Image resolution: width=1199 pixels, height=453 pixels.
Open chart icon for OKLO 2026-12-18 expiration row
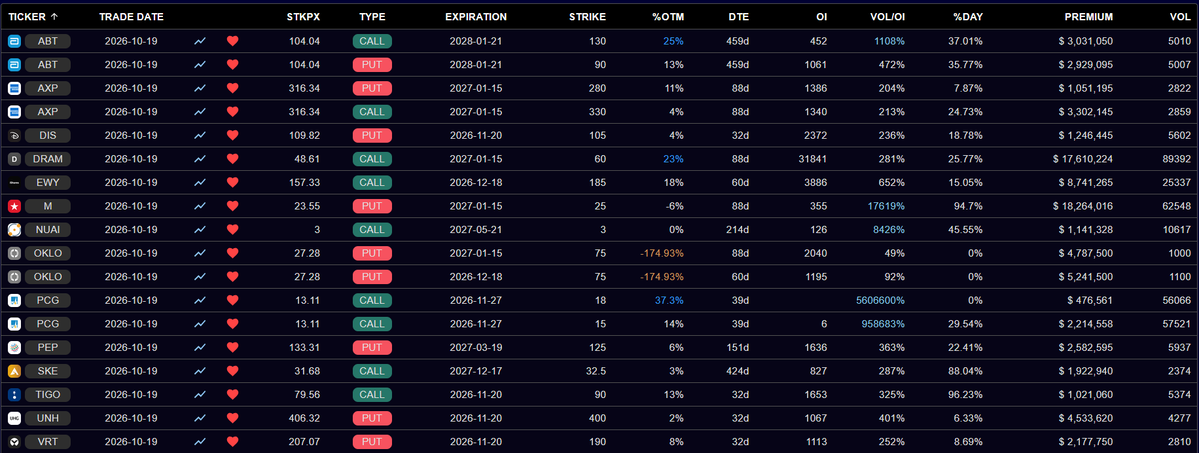[x=200, y=276]
